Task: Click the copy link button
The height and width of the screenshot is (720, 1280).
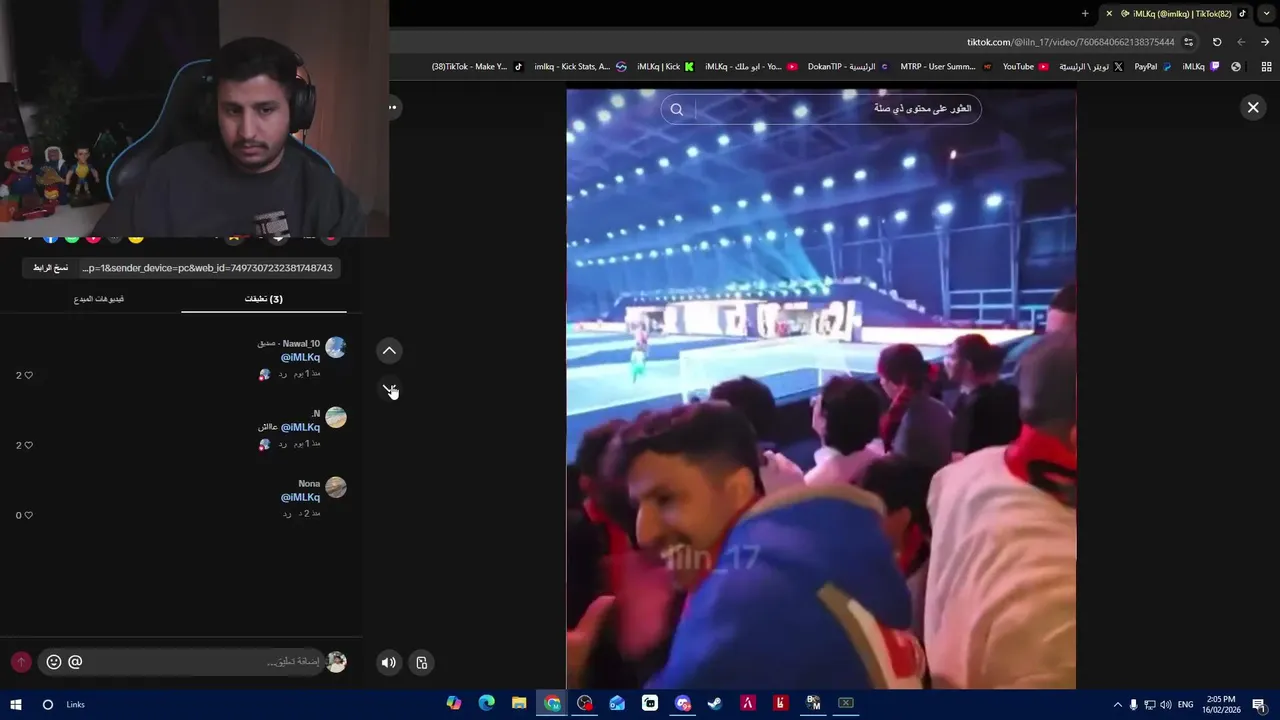Action: coord(50,268)
